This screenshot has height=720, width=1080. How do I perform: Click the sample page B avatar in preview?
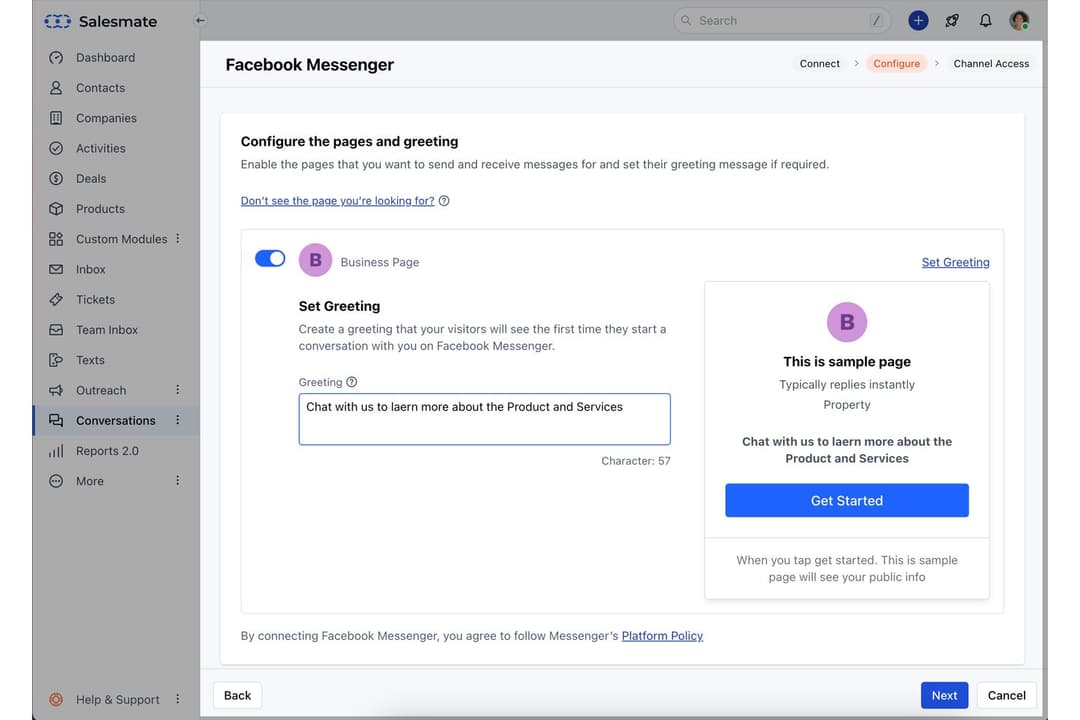tap(847, 322)
